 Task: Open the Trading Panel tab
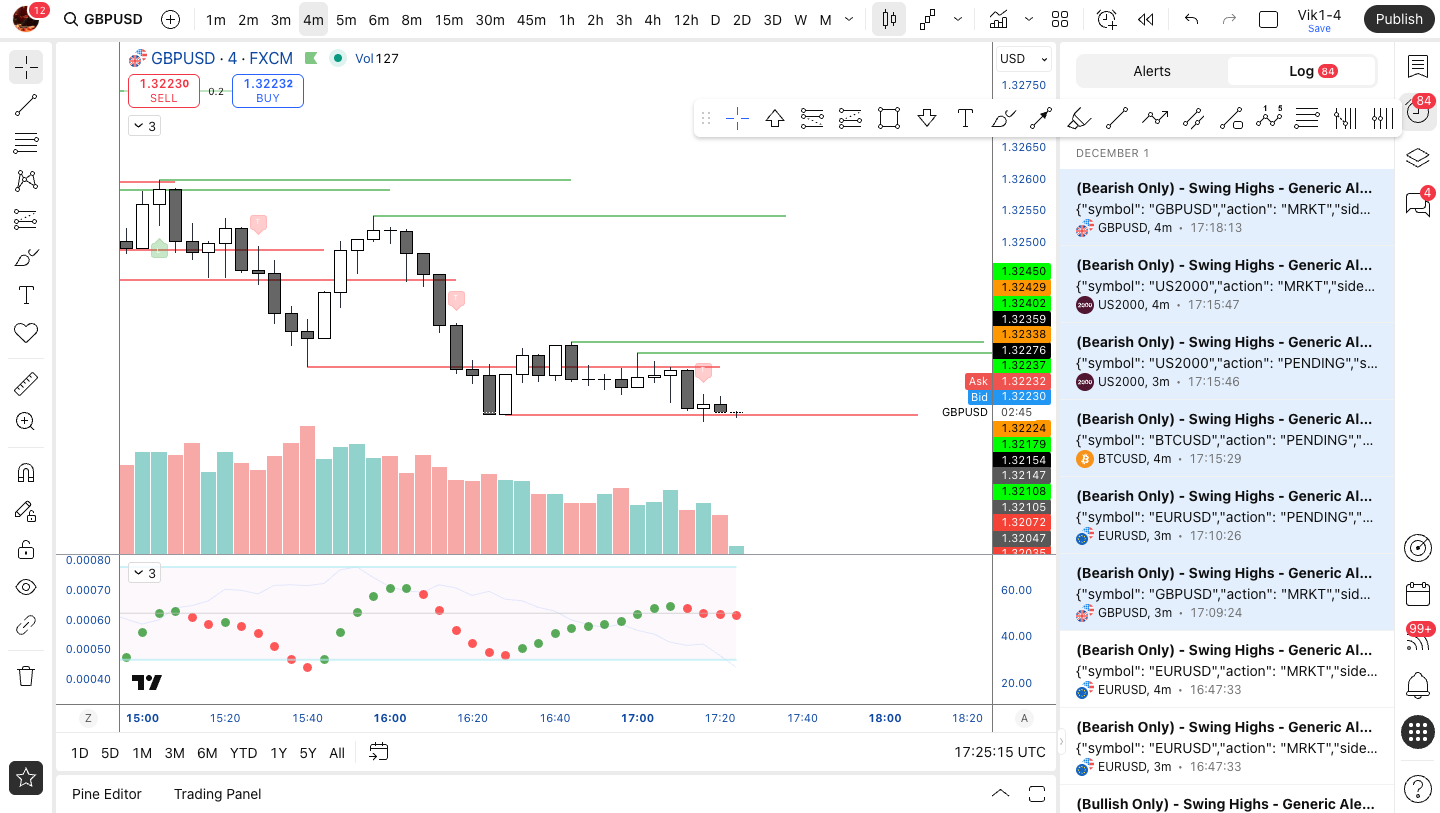(x=217, y=794)
